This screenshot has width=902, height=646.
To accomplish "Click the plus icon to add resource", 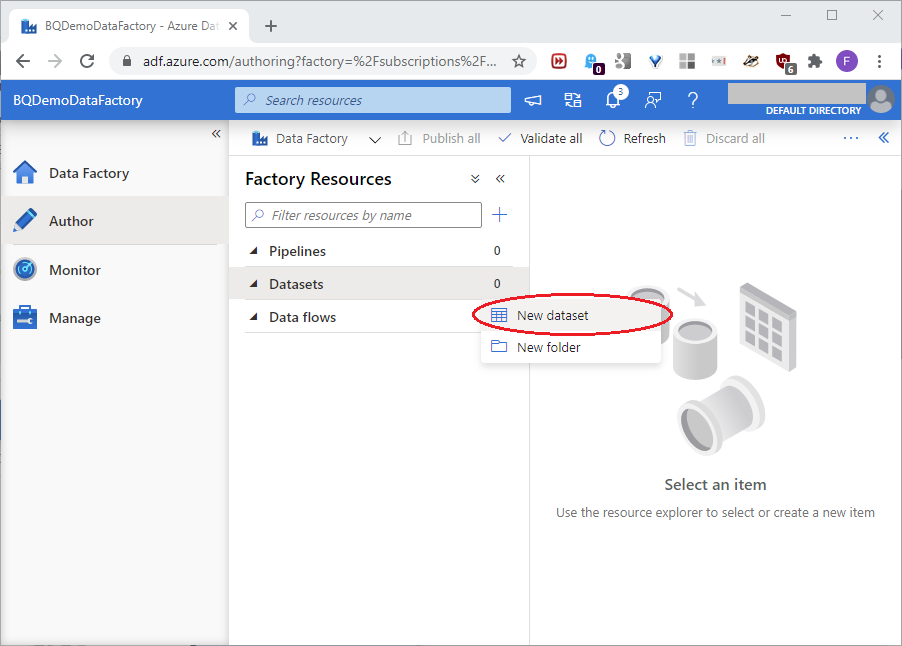I will click(x=500, y=215).
